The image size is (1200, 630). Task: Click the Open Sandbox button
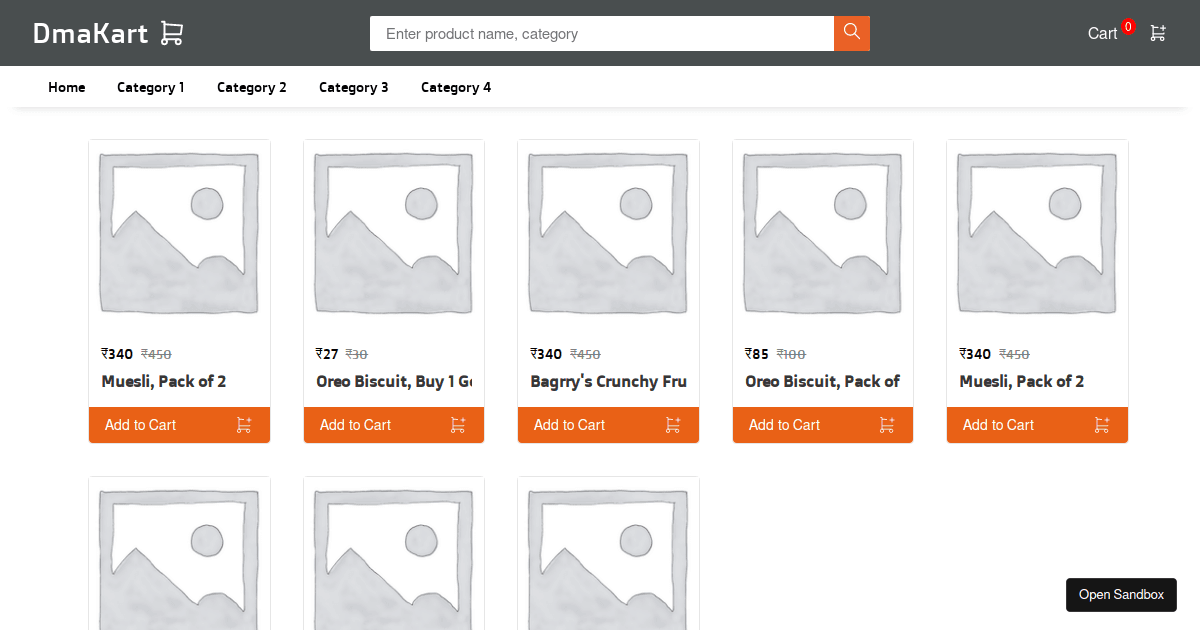tap(1121, 595)
